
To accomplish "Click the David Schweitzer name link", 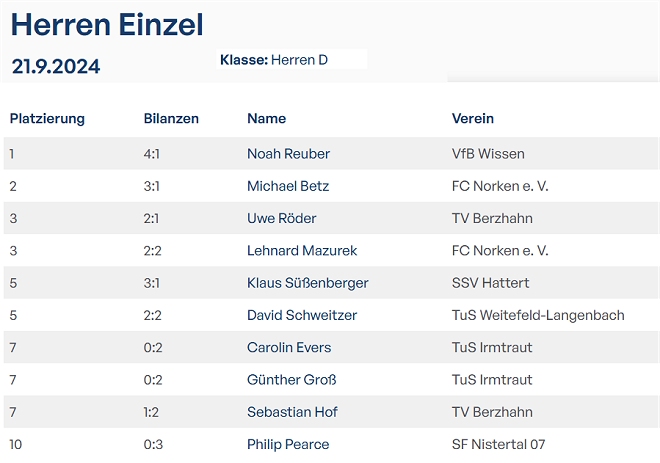I will pos(302,315).
